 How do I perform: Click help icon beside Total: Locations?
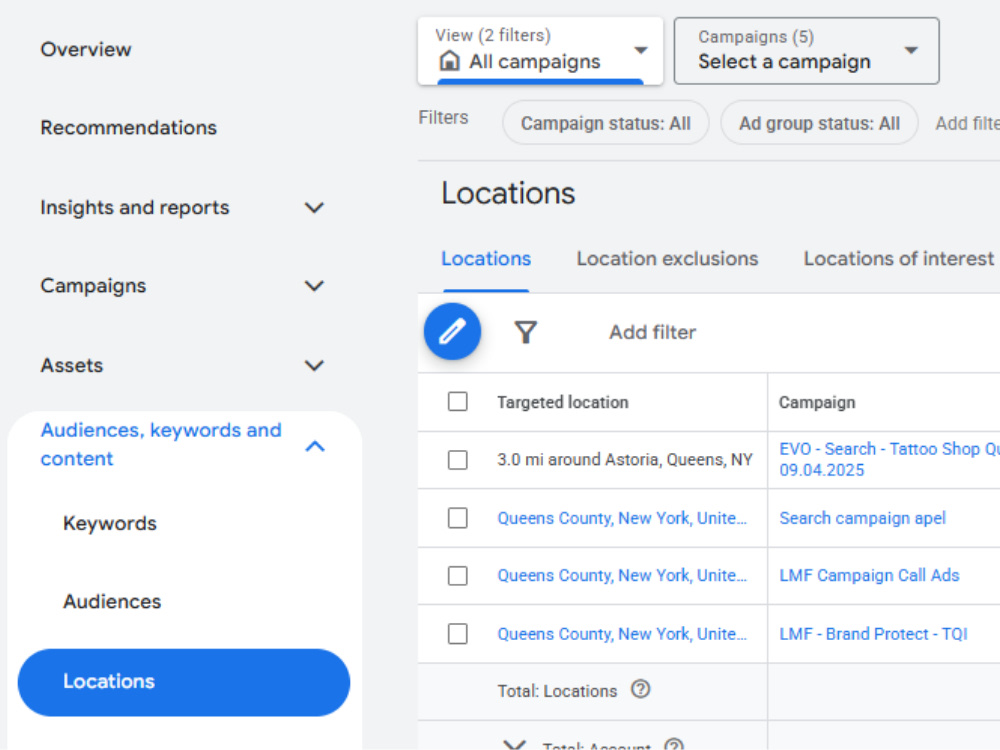(640, 689)
